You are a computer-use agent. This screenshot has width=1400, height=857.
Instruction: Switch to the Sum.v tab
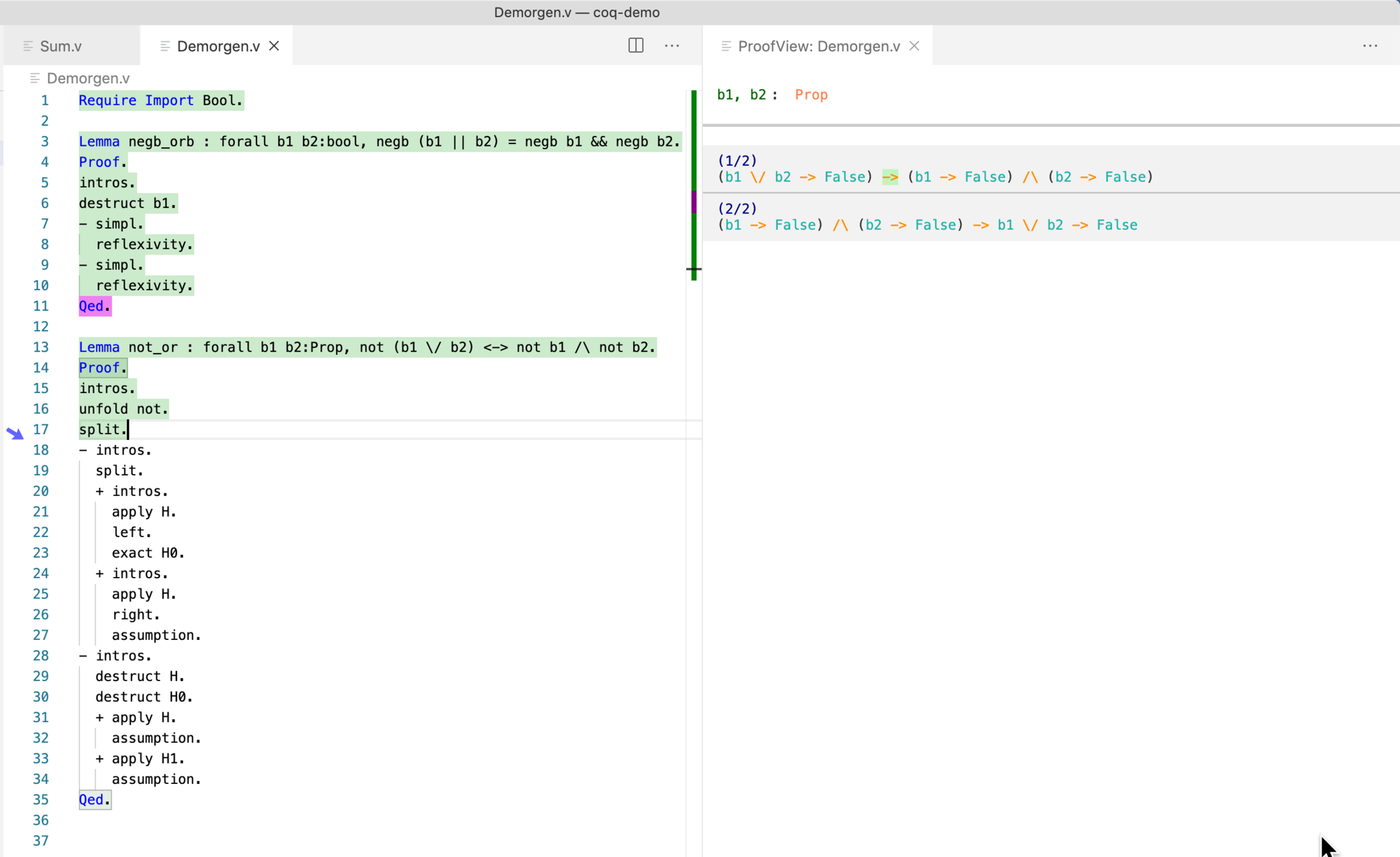click(61, 46)
